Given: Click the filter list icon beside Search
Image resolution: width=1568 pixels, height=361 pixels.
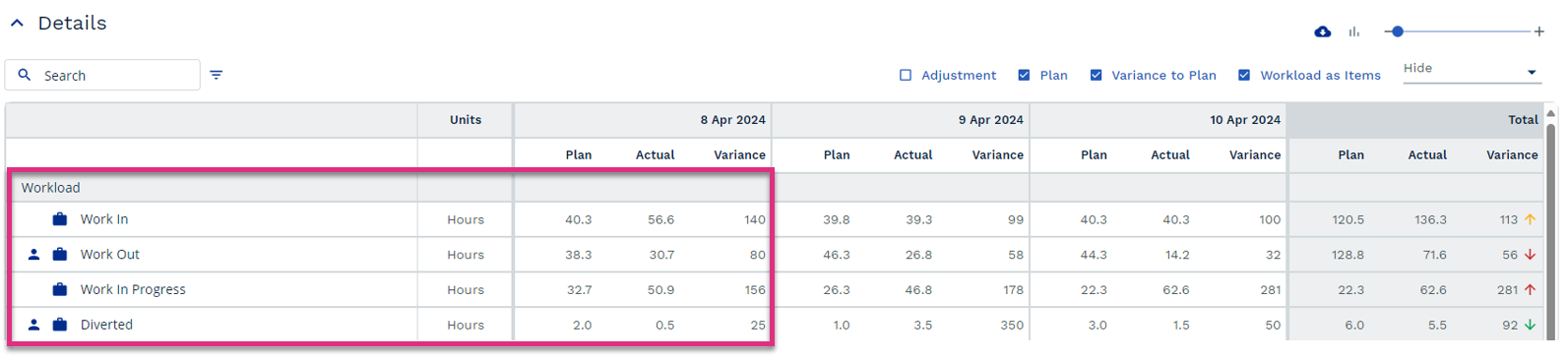Looking at the screenshot, I should [x=217, y=75].
